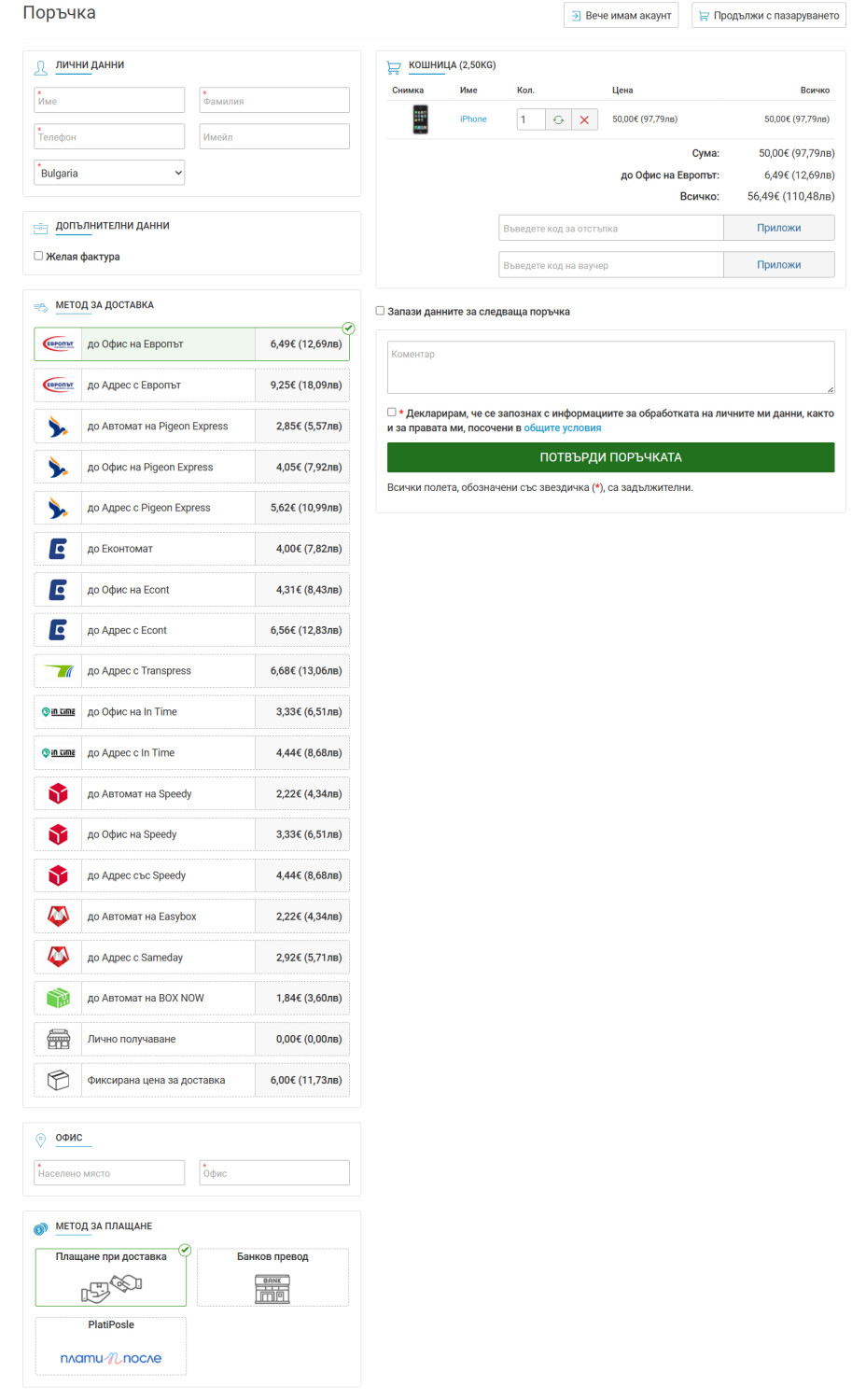Choose the BOX NOW automat icon

coord(58,999)
